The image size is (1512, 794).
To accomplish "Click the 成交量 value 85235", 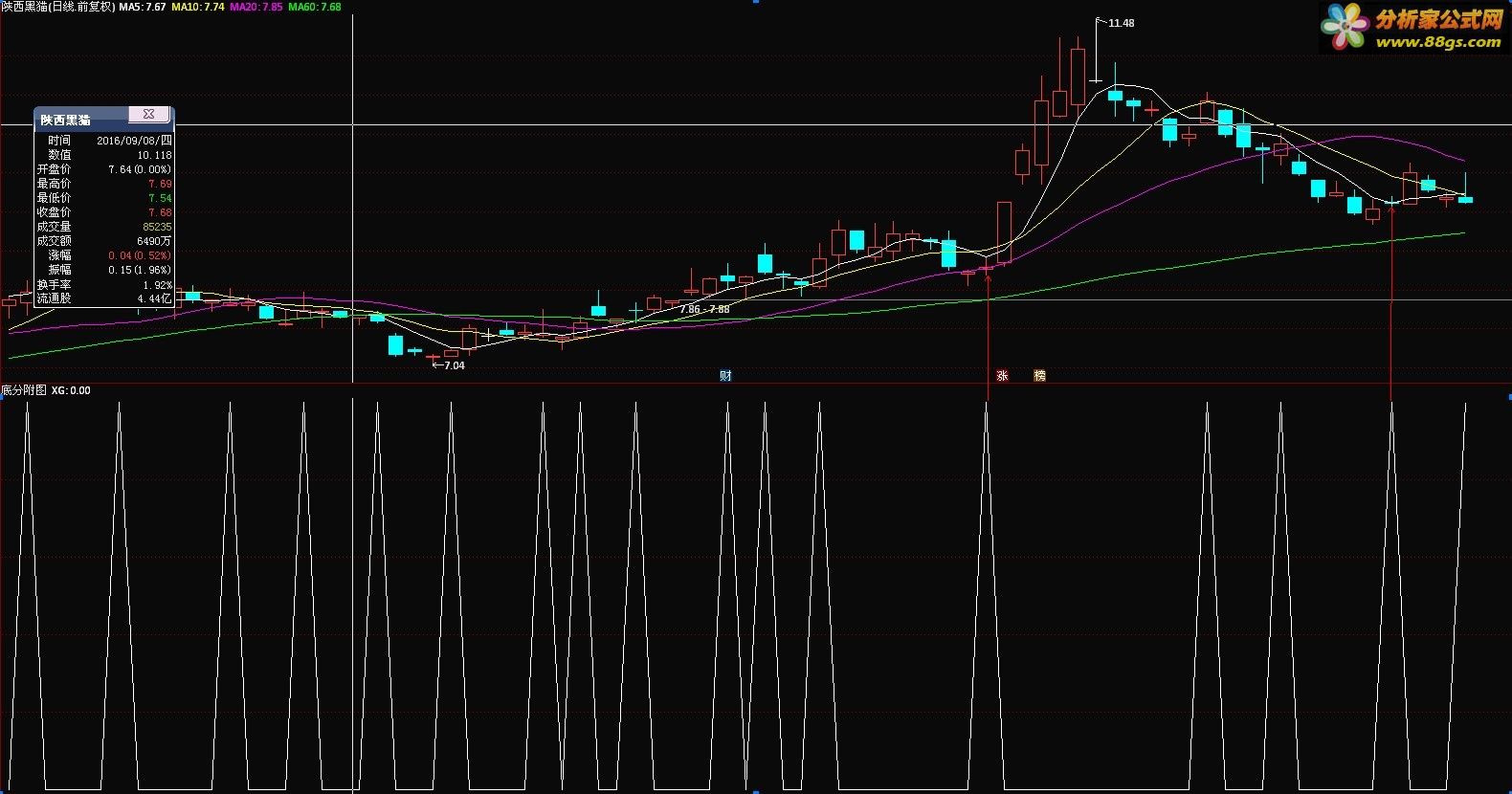I will pyautogui.click(x=157, y=227).
